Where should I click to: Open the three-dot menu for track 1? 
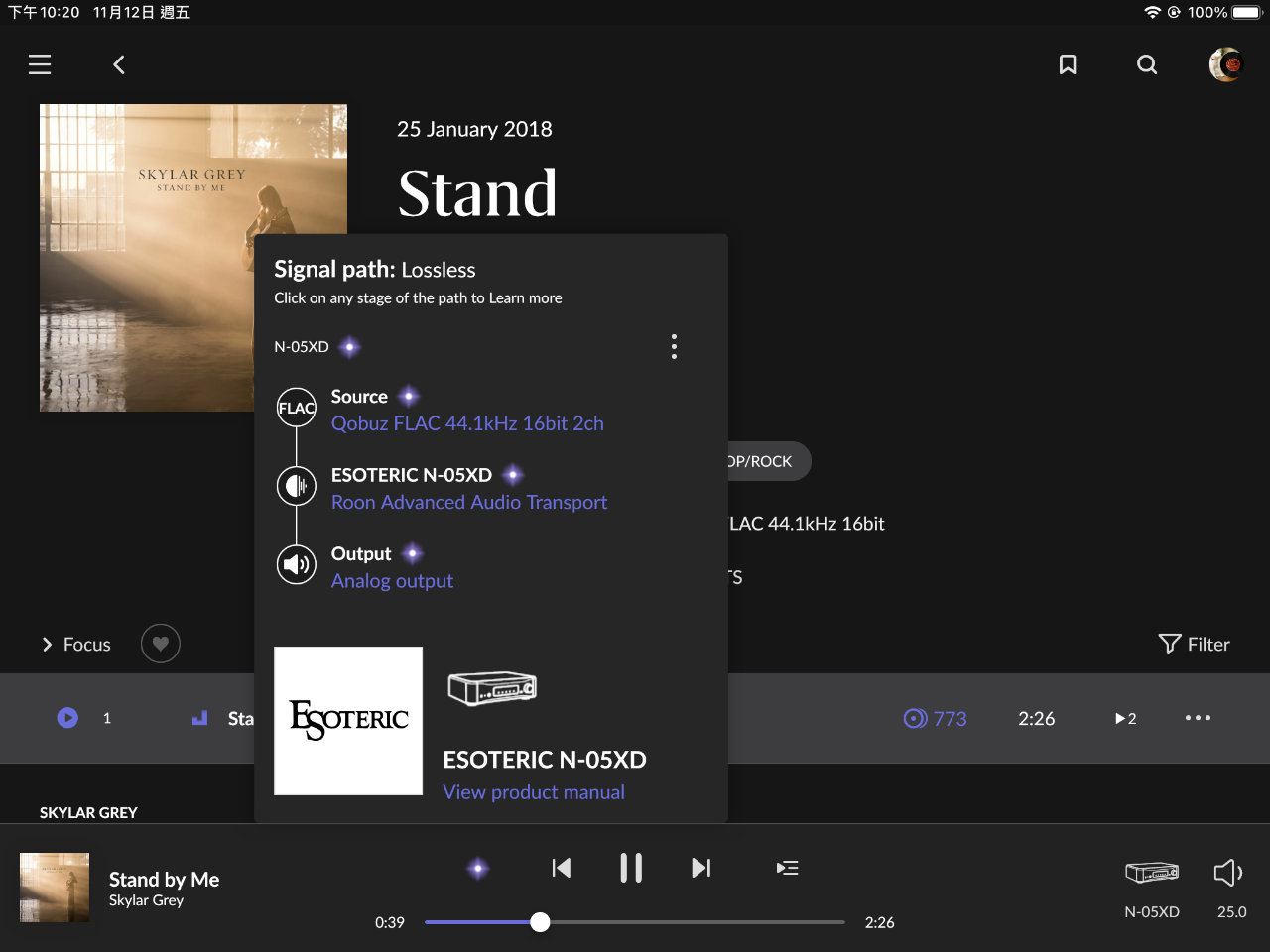pyautogui.click(x=1198, y=718)
